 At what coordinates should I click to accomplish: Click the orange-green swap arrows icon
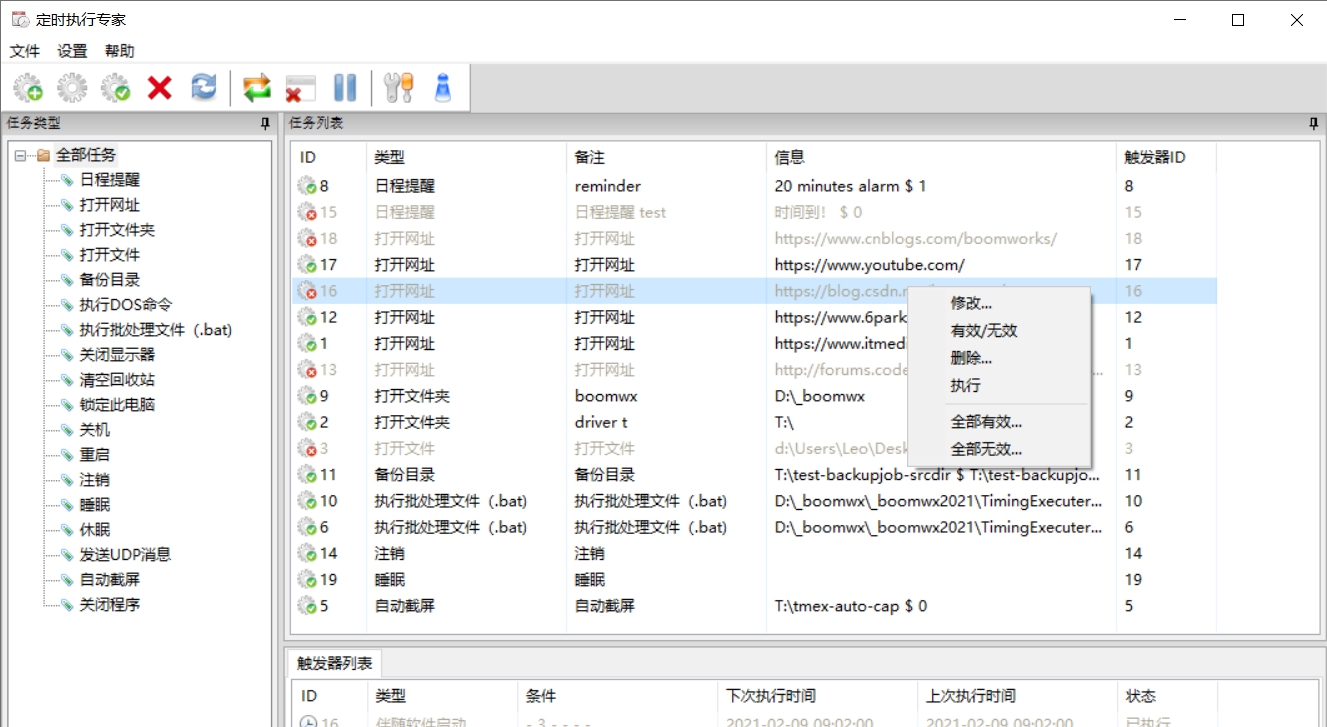click(257, 88)
